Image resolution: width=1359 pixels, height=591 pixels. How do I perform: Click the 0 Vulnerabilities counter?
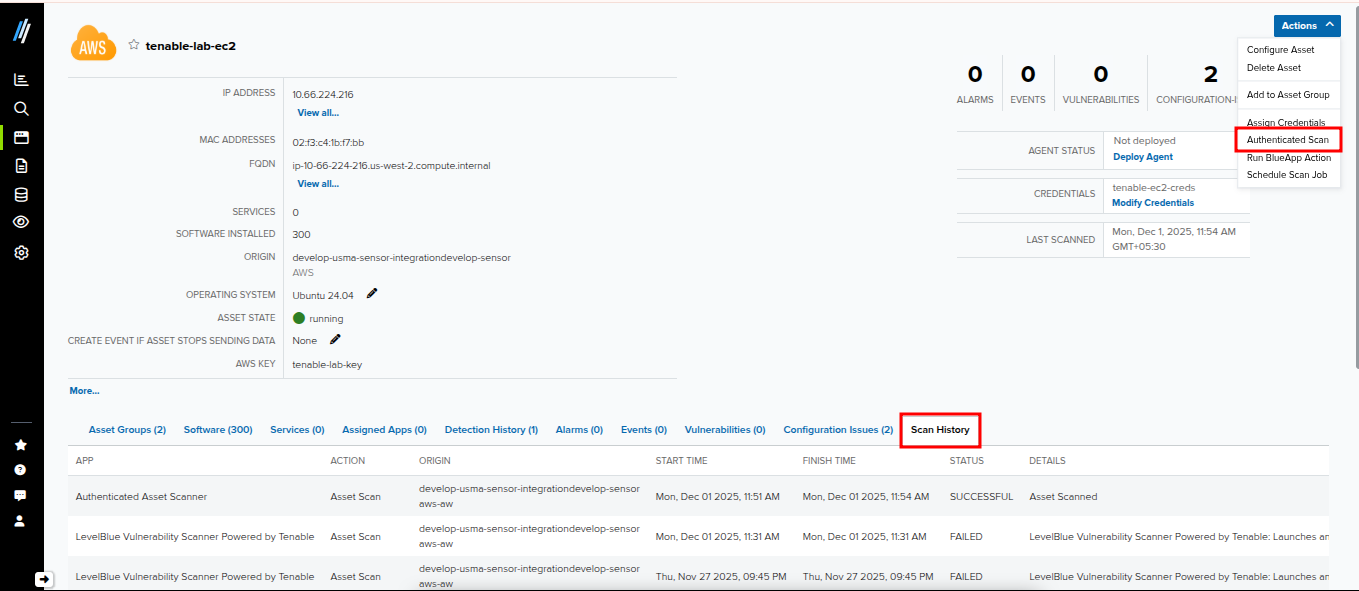1101,83
